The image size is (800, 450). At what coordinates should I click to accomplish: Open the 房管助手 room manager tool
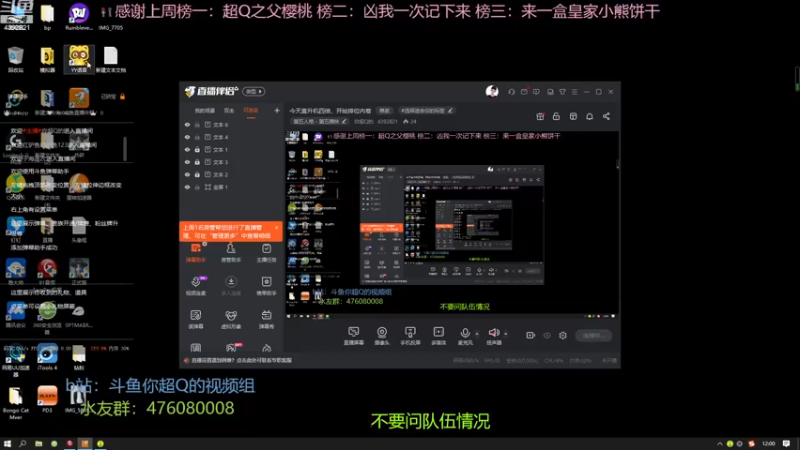coord(231,253)
